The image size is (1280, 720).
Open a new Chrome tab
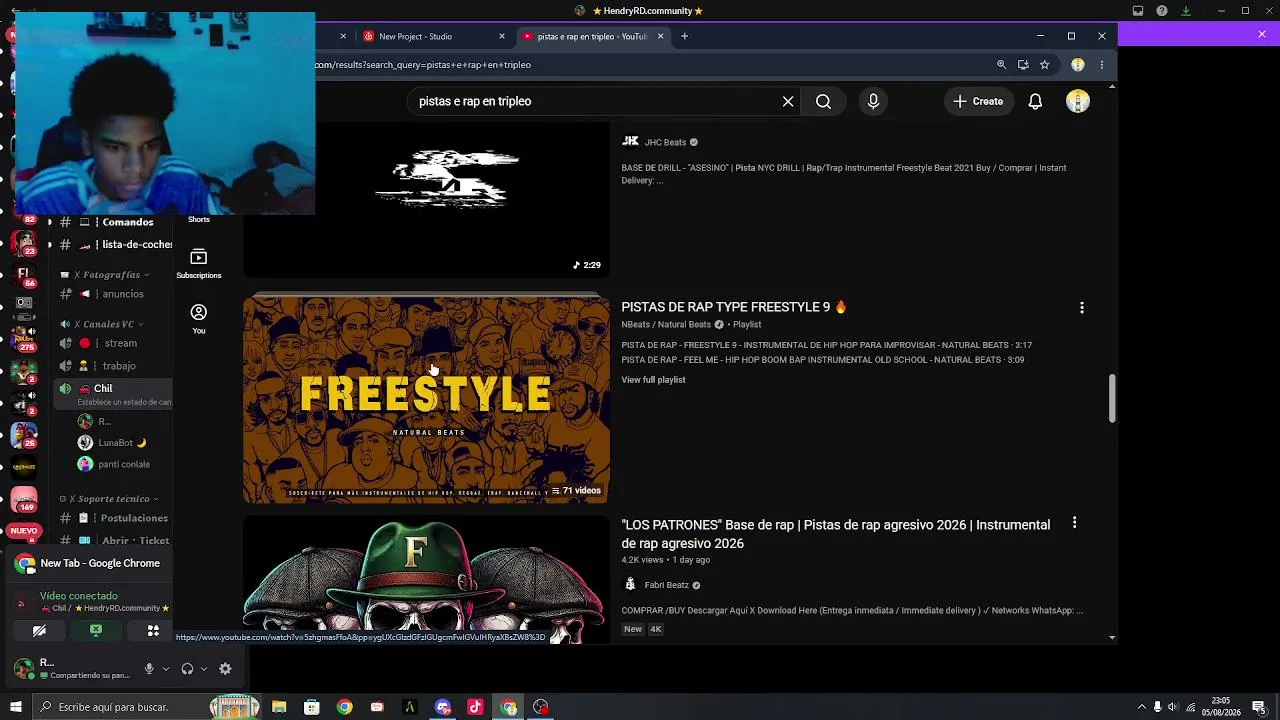[684, 36]
